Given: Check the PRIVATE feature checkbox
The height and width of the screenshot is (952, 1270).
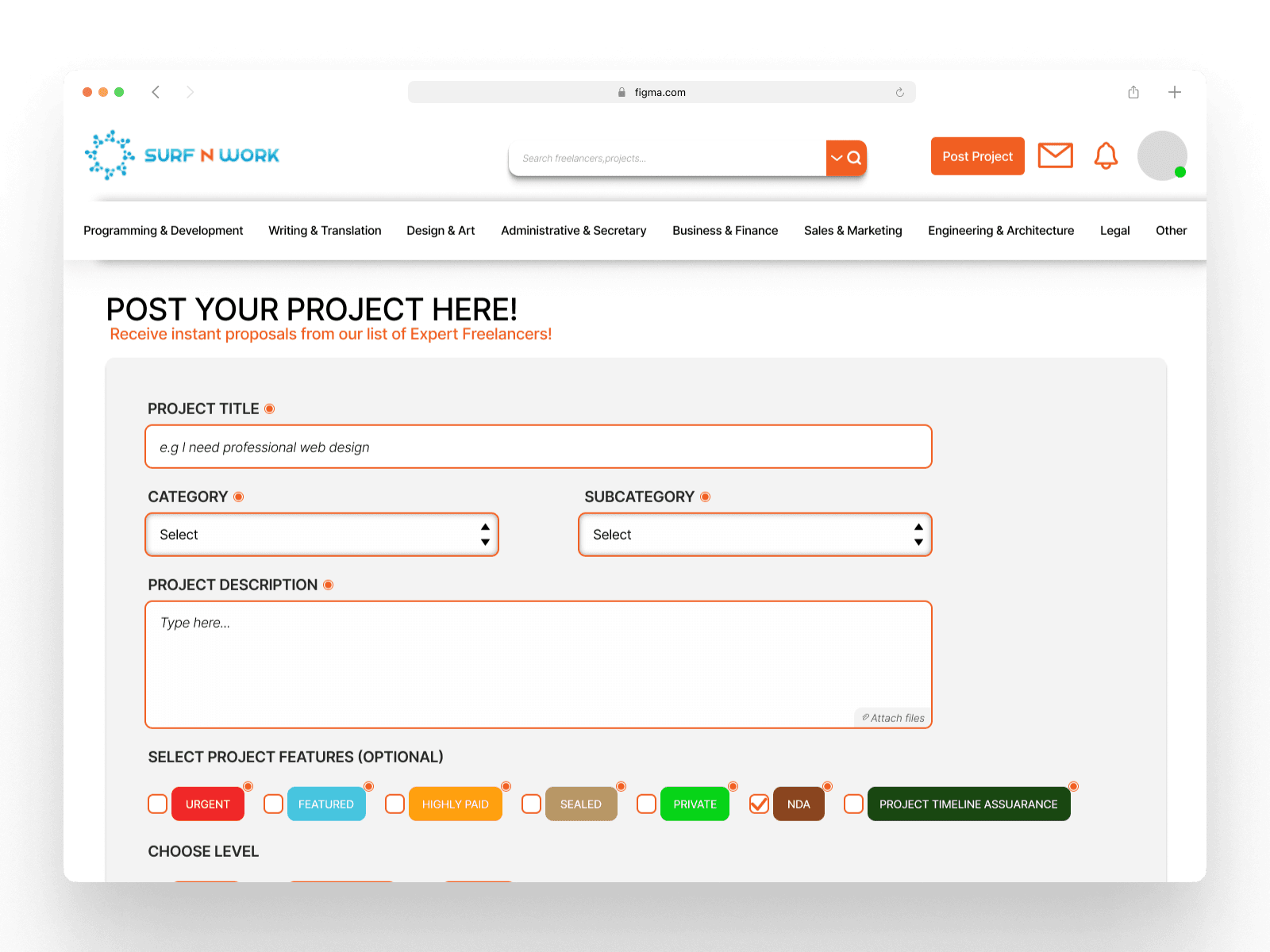Looking at the screenshot, I should pyautogui.click(x=646, y=804).
